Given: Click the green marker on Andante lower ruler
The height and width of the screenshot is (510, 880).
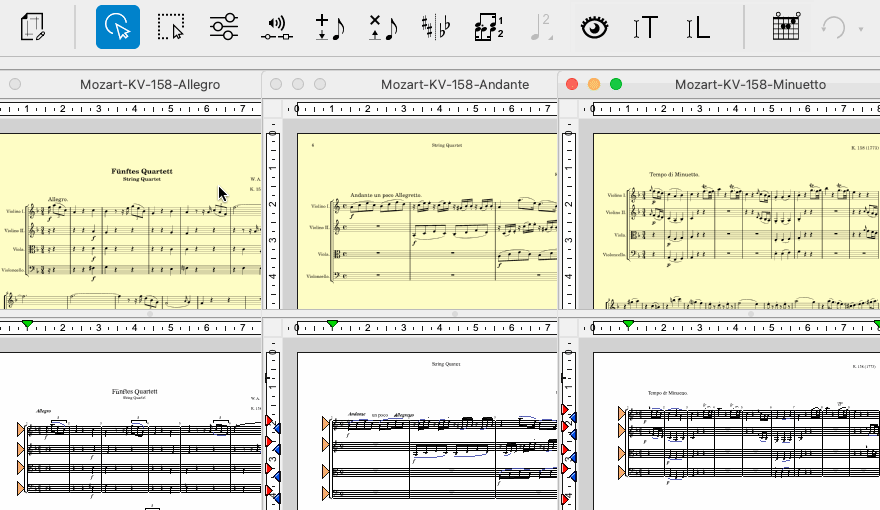Looking at the screenshot, I should click(x=333, y=324).
